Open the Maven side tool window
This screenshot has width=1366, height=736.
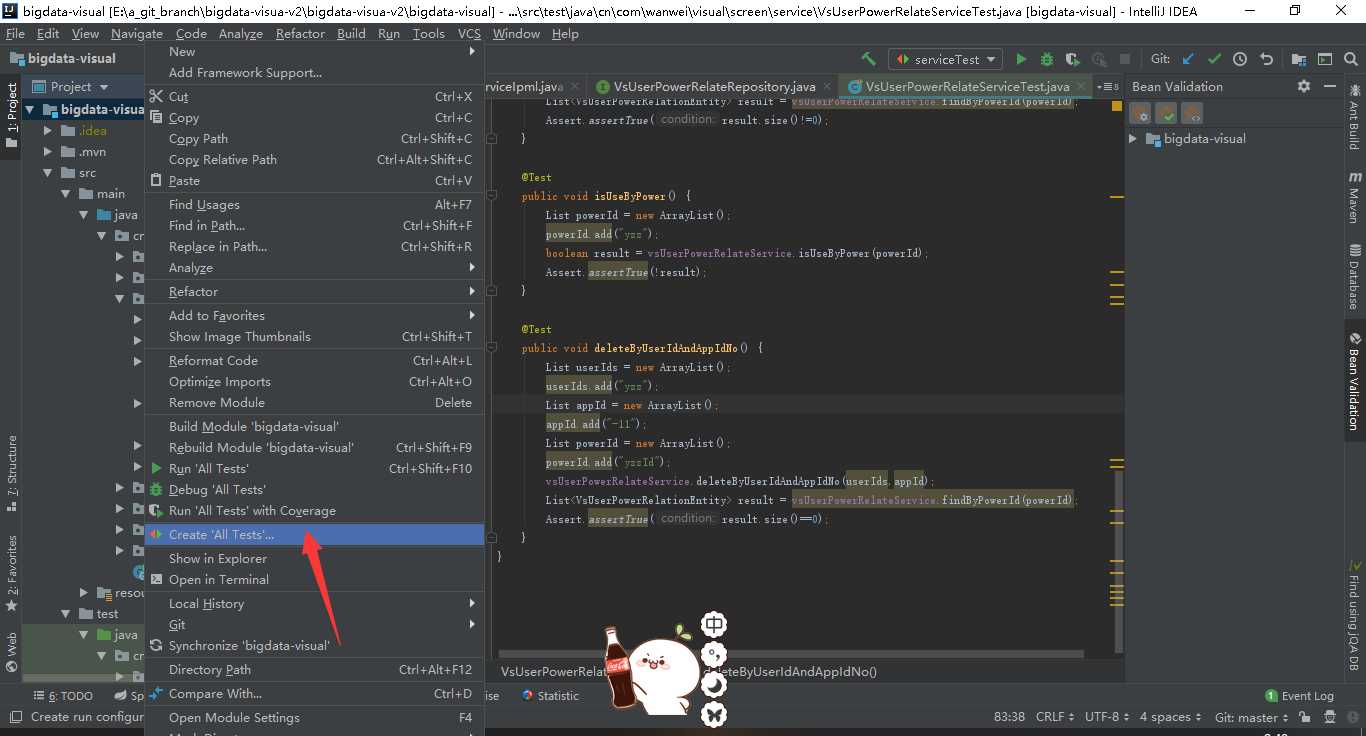pos(1354,196)
